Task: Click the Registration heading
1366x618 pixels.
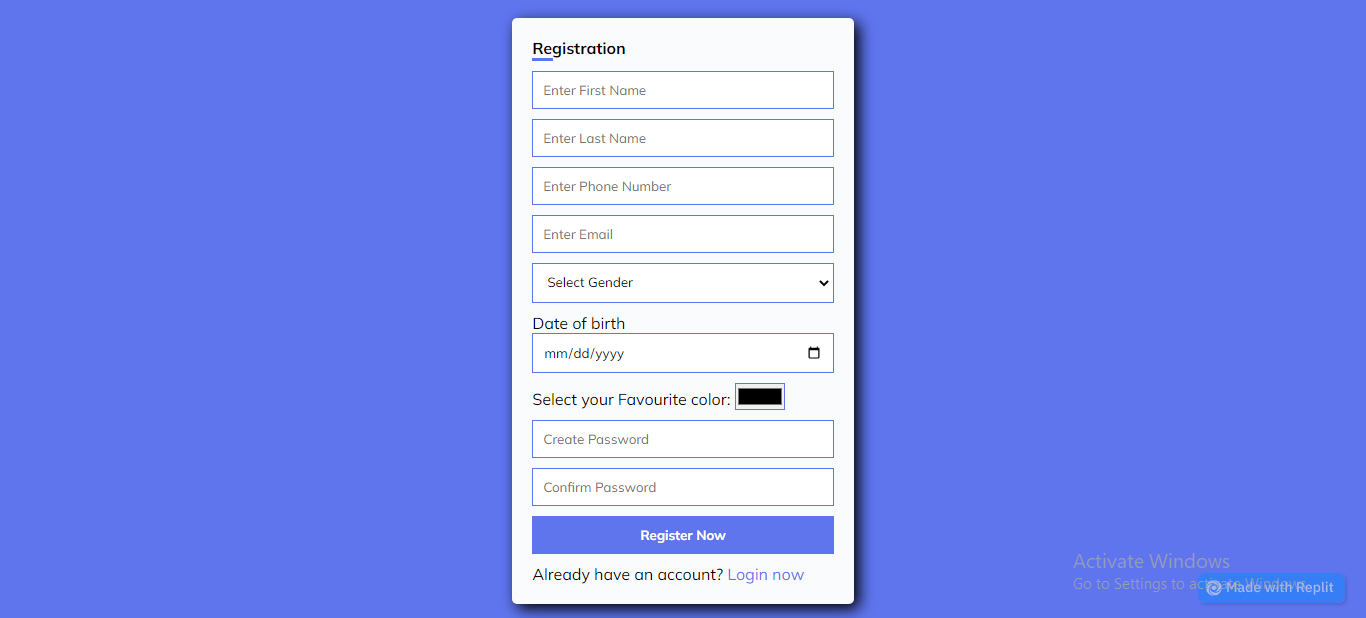Action: (x=578, y=49)
